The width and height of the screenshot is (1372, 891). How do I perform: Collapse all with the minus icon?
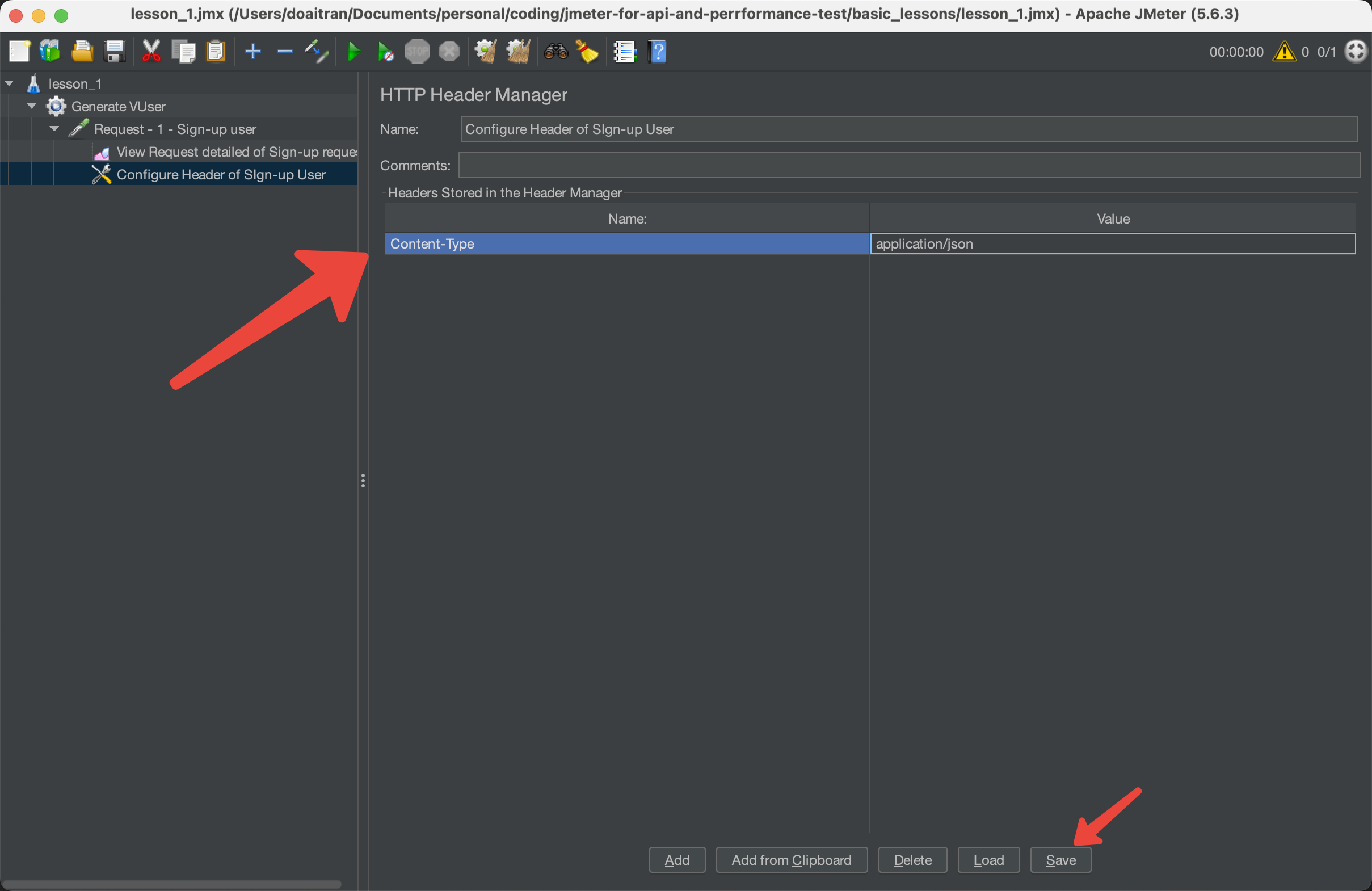(x=285, y=52)
